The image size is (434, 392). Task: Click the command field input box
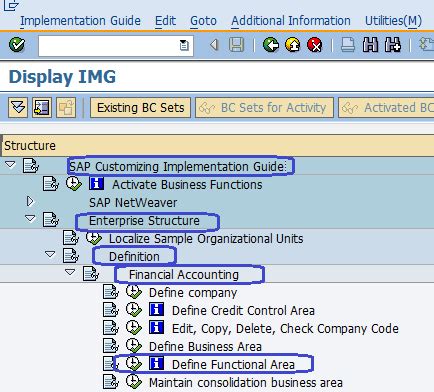pyautogui.click(x=116, y=46)
